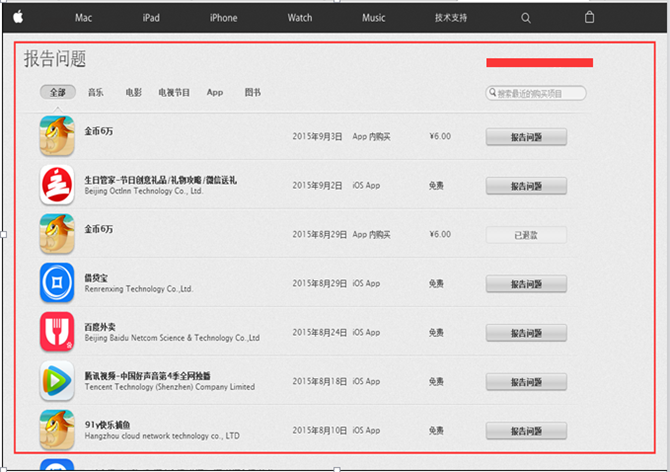
Task: Click the 金币6万 app icon dated 2015年8月29日
Action: pos(57,234)
